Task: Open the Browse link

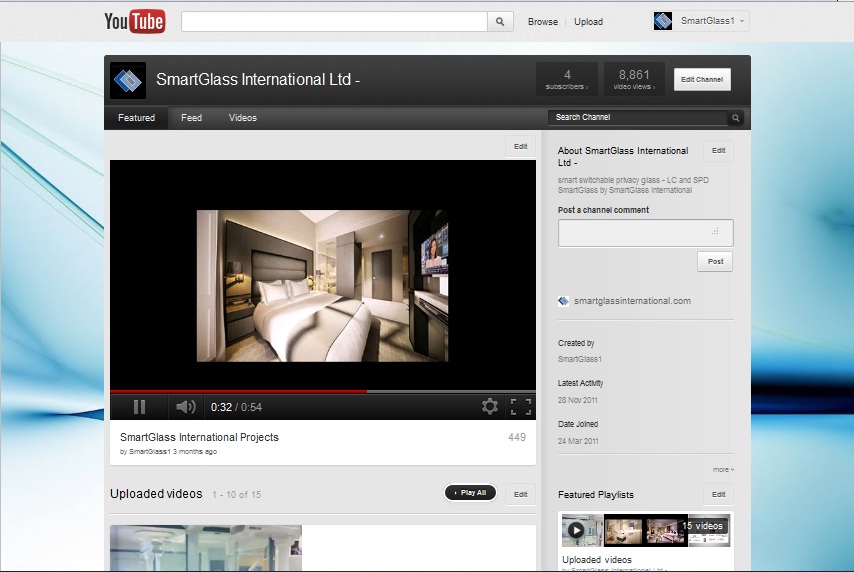Action: click(x=542, y=22)
